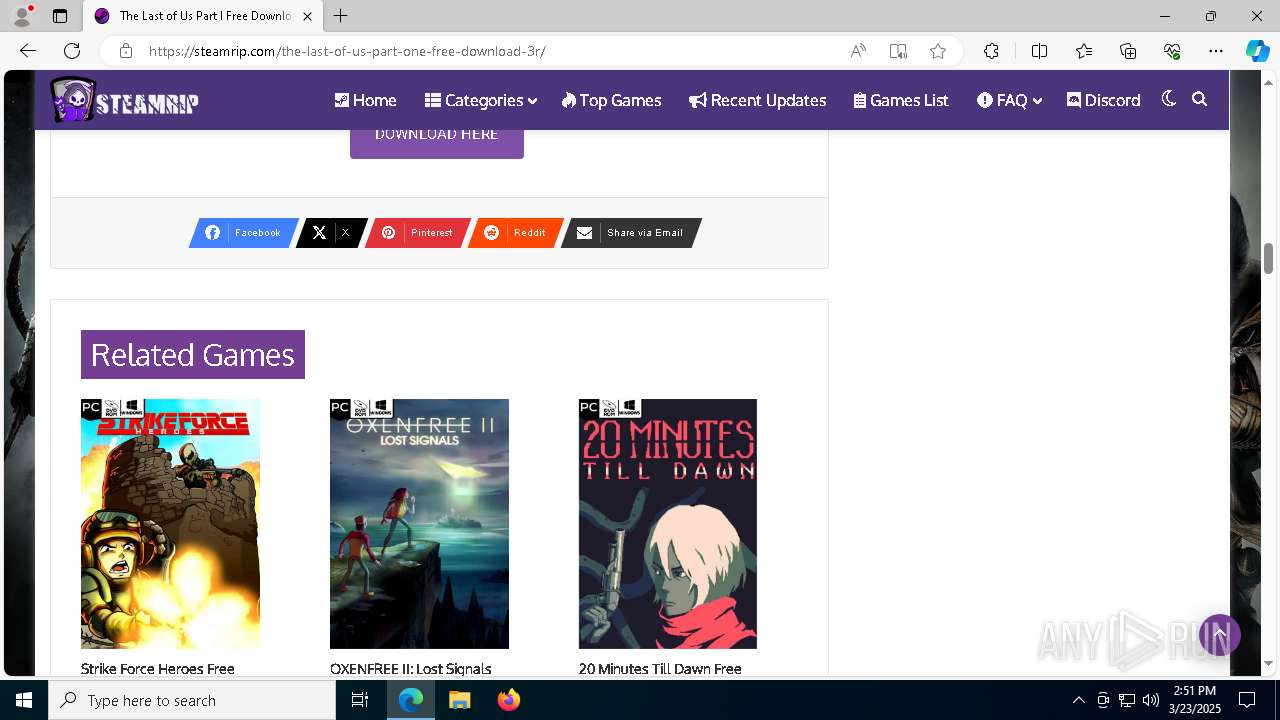Screen dimensions: 1280x720
Task: Open network status tray icon
Action: pos(1127,700)
